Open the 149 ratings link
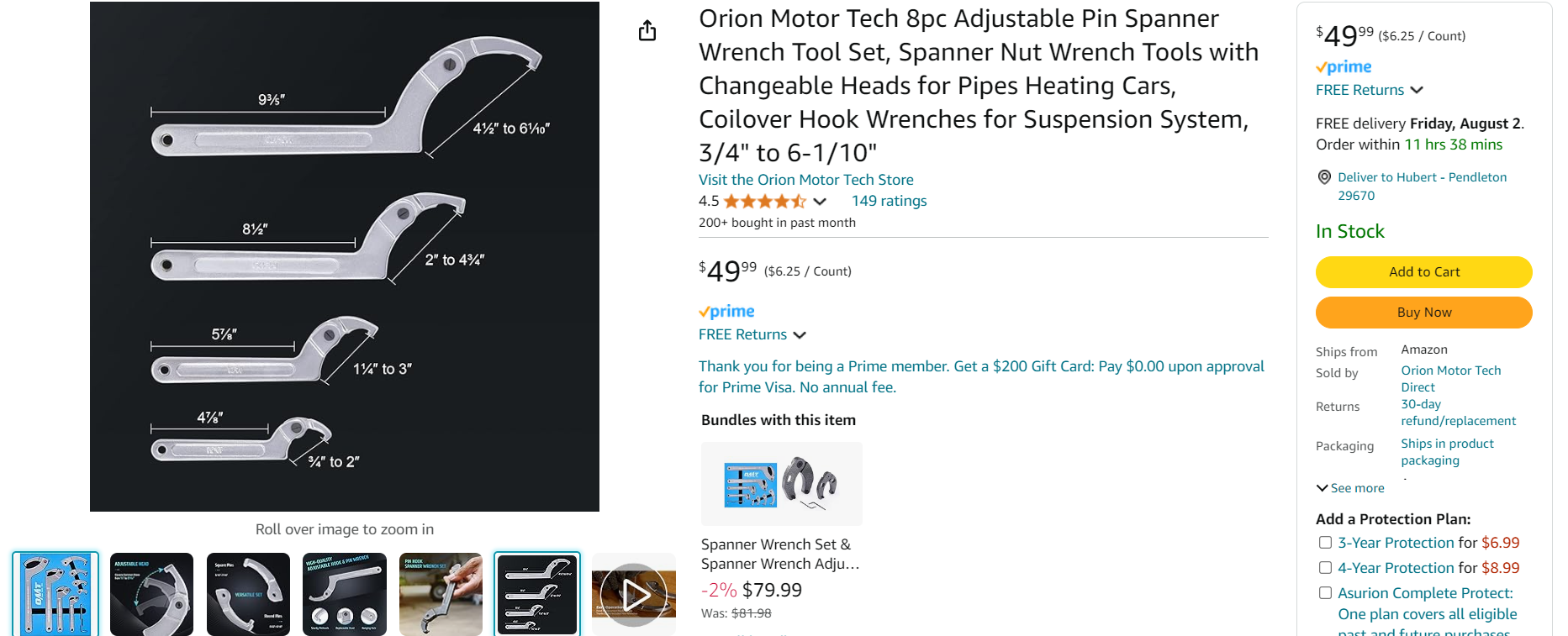The image size is (1568, 636). (889, 201)
